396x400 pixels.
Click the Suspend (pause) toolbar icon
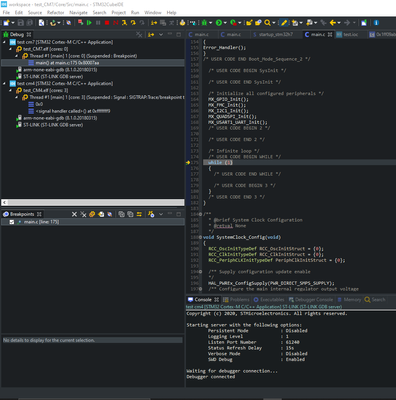click(x=98, y=23)
